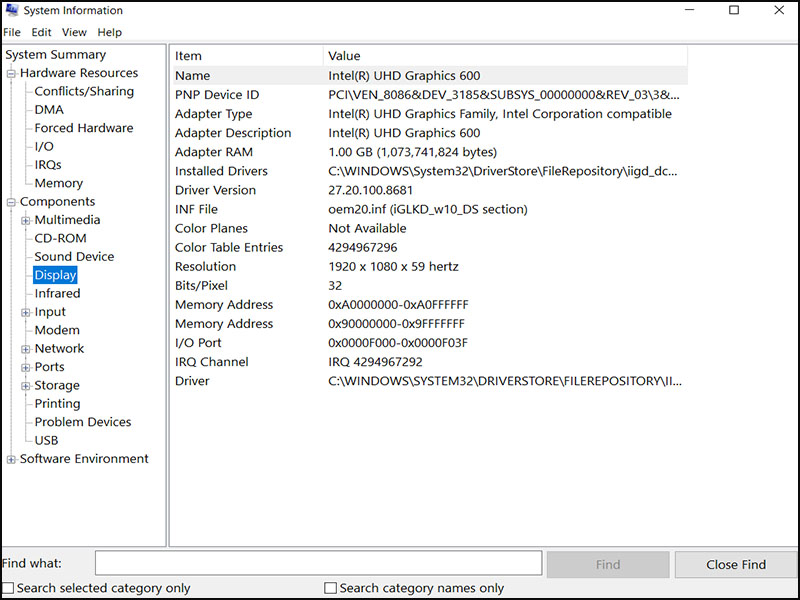Select CD-ROM under Components
The image size is (800, 600).
point(60,238)
